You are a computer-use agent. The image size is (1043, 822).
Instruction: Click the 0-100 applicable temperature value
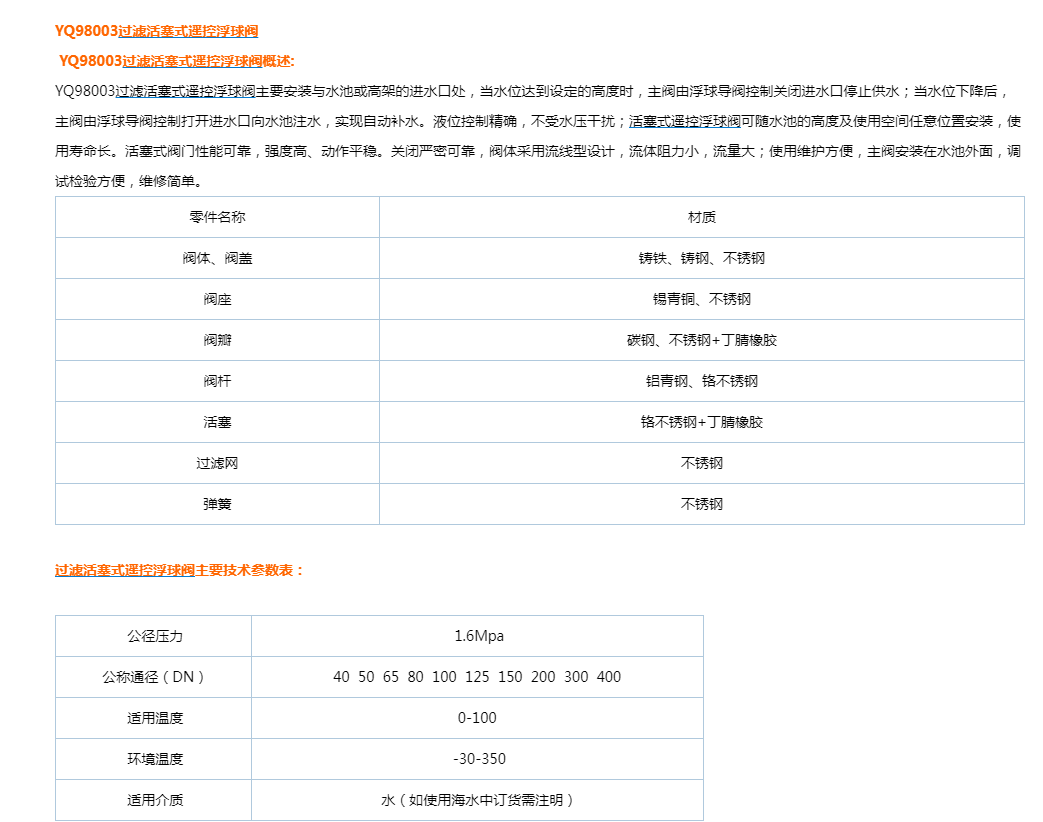pyautogui.click(x=477, y=718)
